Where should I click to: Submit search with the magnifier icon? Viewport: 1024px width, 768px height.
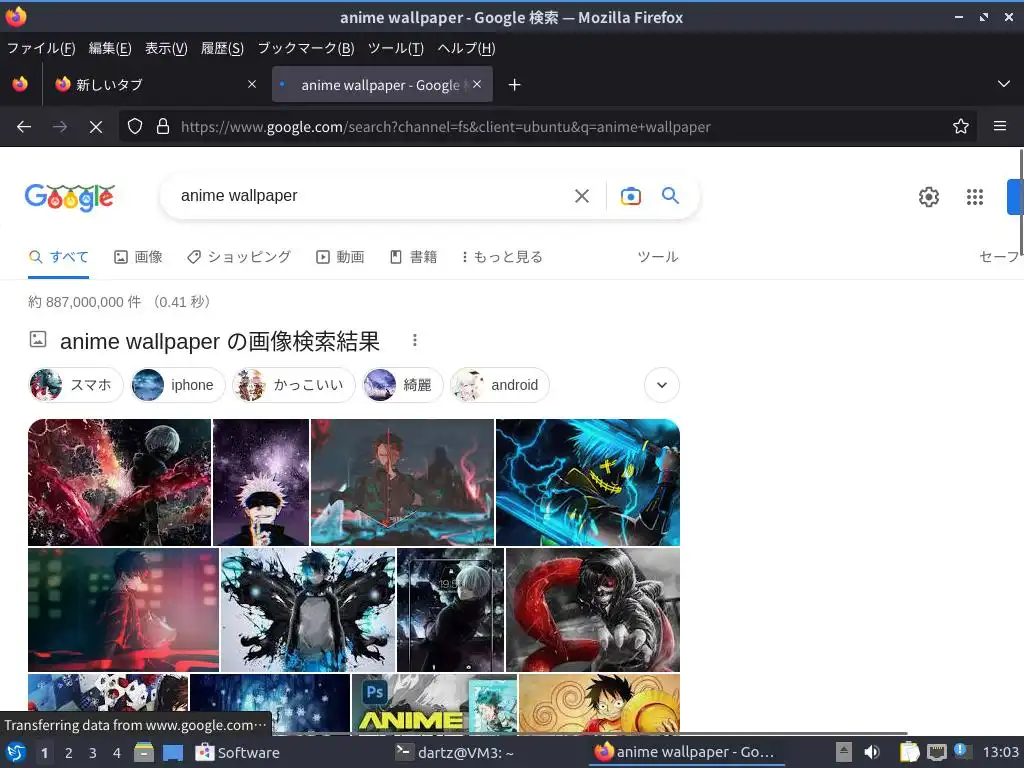pos(671,195)
